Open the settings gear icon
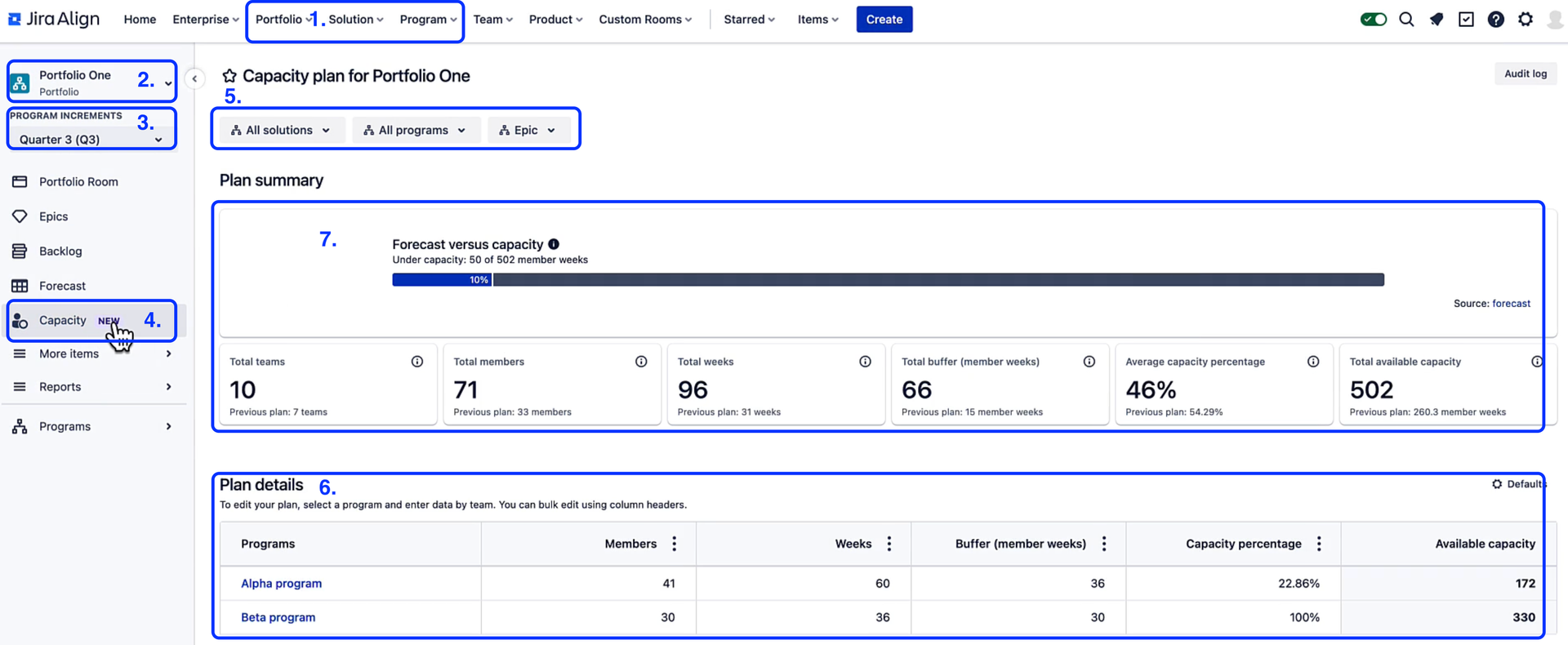Image resolution: width=1568 pixels, height=645 pixels. click(1526, 19)
